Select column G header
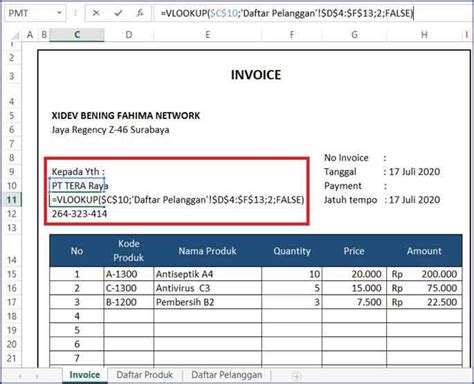This screenshot has width=474, height=384. (x=354, y=35)
